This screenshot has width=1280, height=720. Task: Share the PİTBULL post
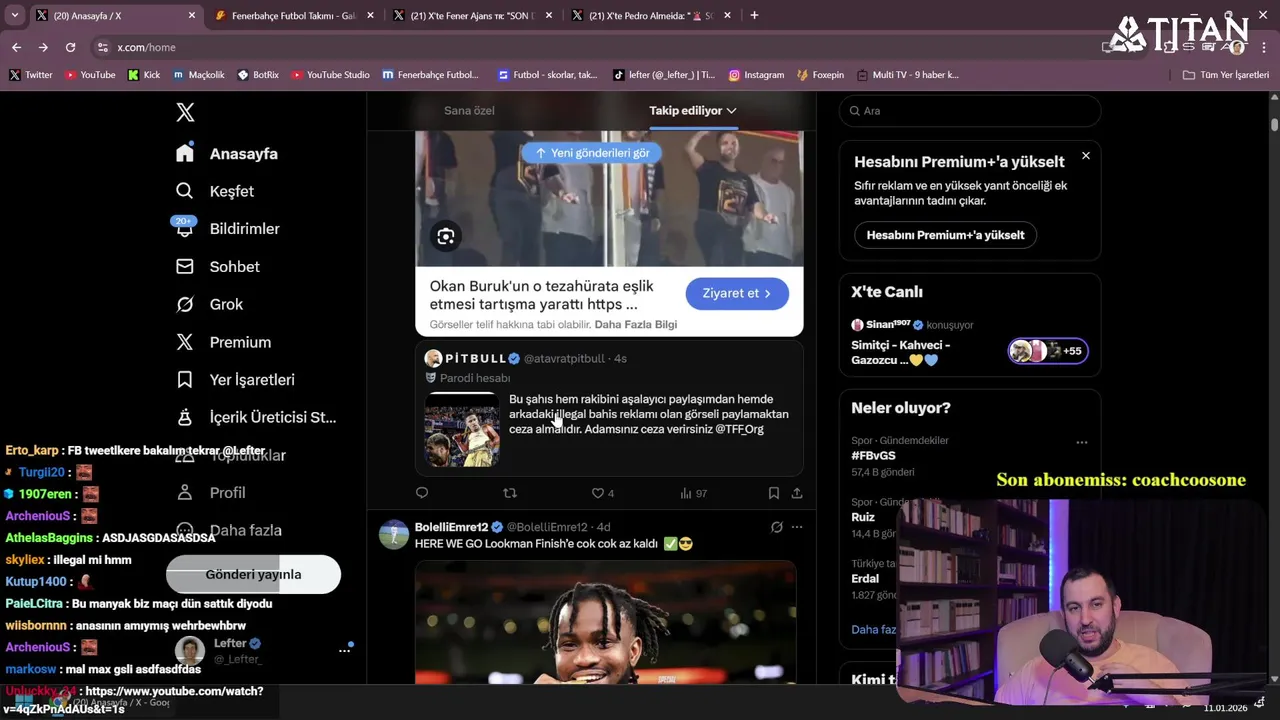click(x=797, y=493)
